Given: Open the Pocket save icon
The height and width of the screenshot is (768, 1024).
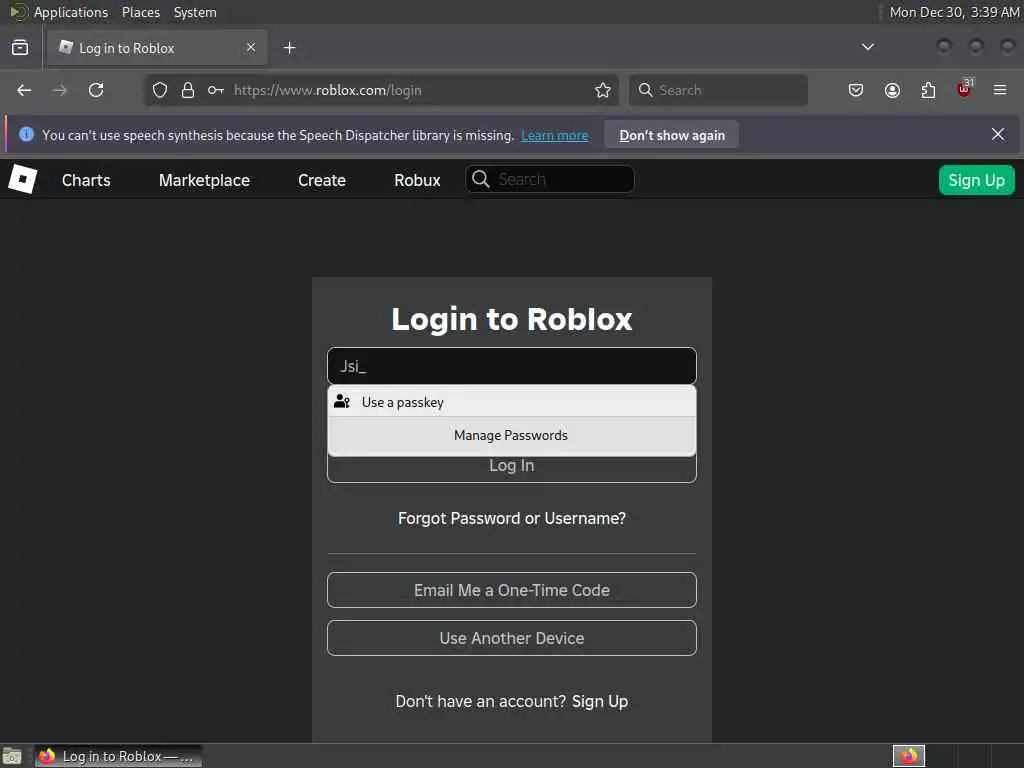Looking at the screenshot, I should click(x=856, y=90).
